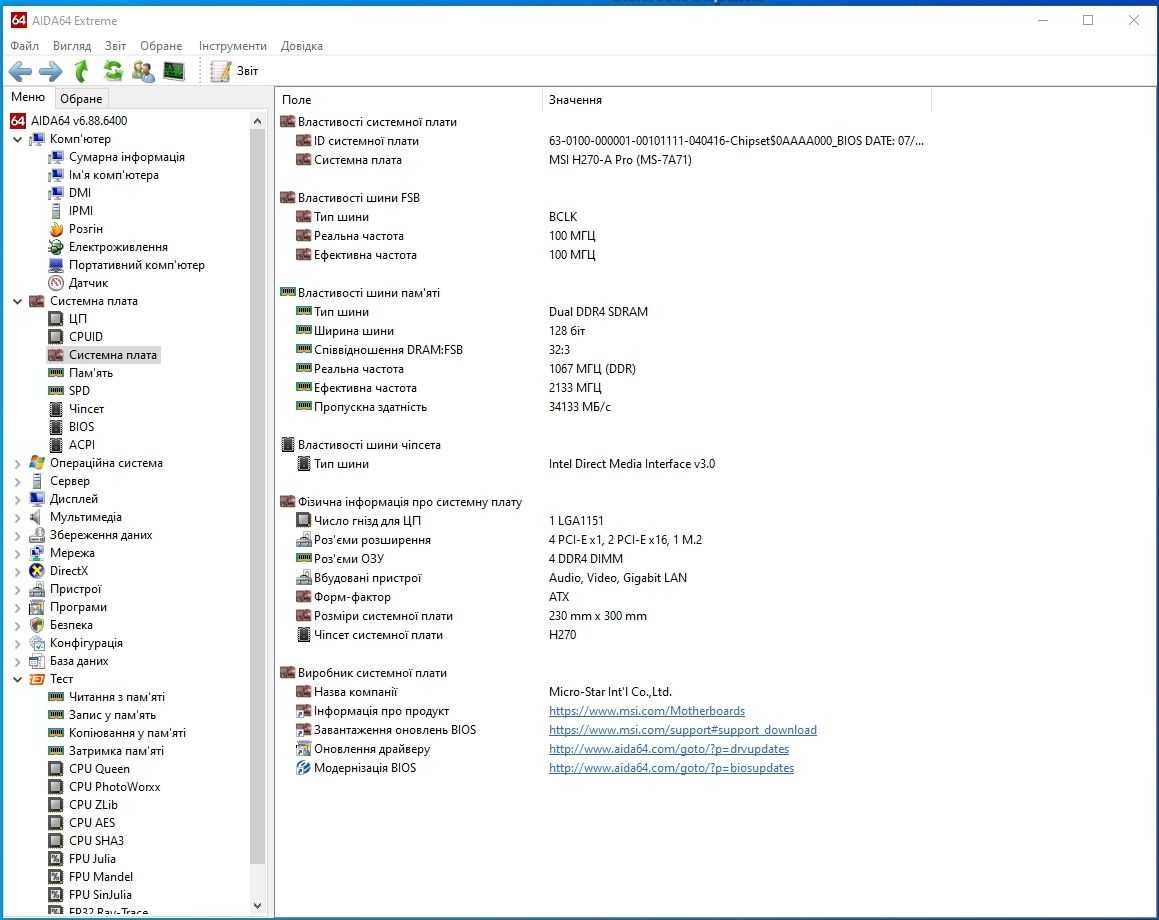Image resolution: width=1159 pixels, height=920 pixels.
Task: Expand the Дисплей node
Action: [x=18, y=499]
